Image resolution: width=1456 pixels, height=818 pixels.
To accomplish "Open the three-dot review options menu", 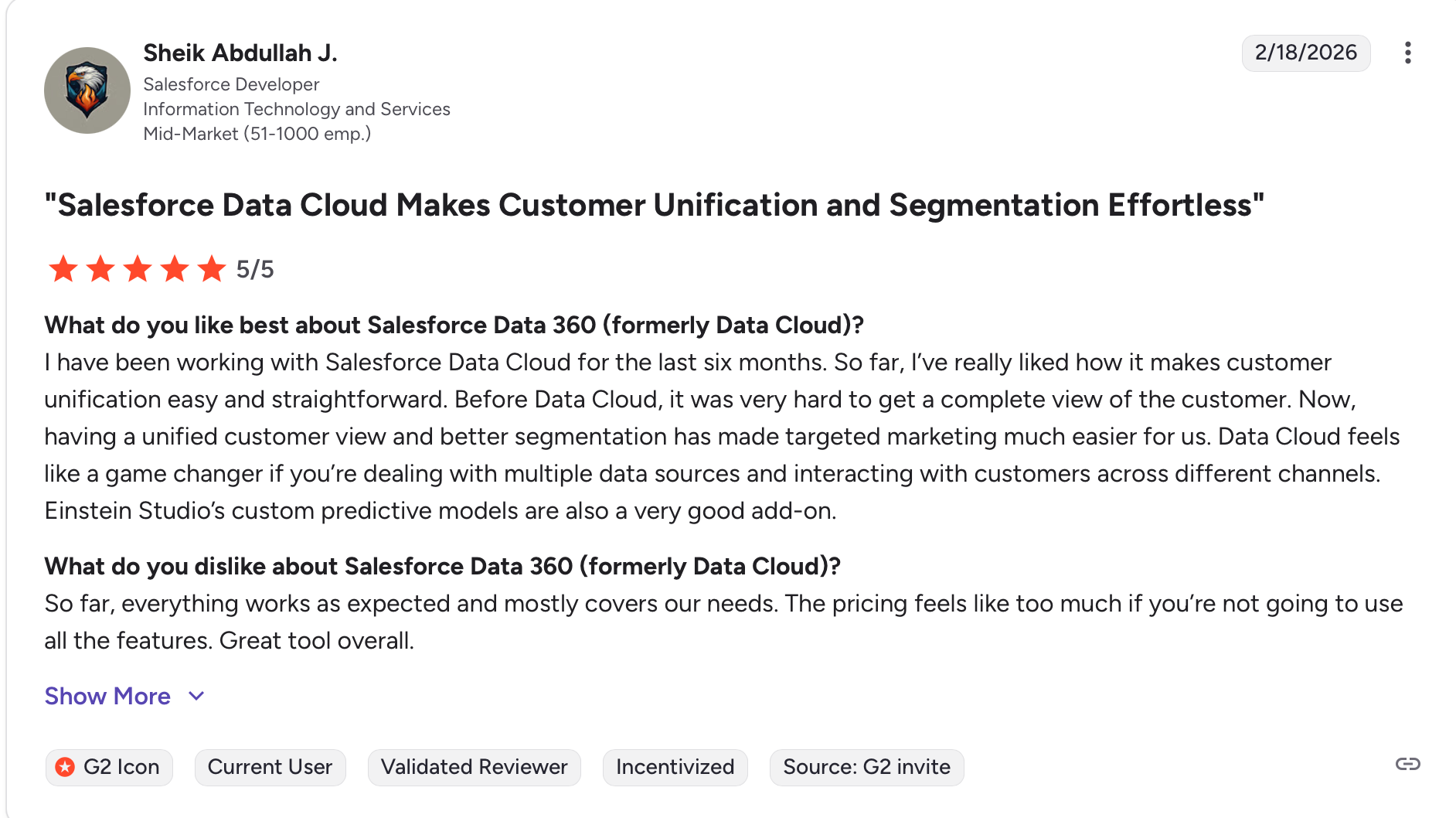I will pos(1407,53).
